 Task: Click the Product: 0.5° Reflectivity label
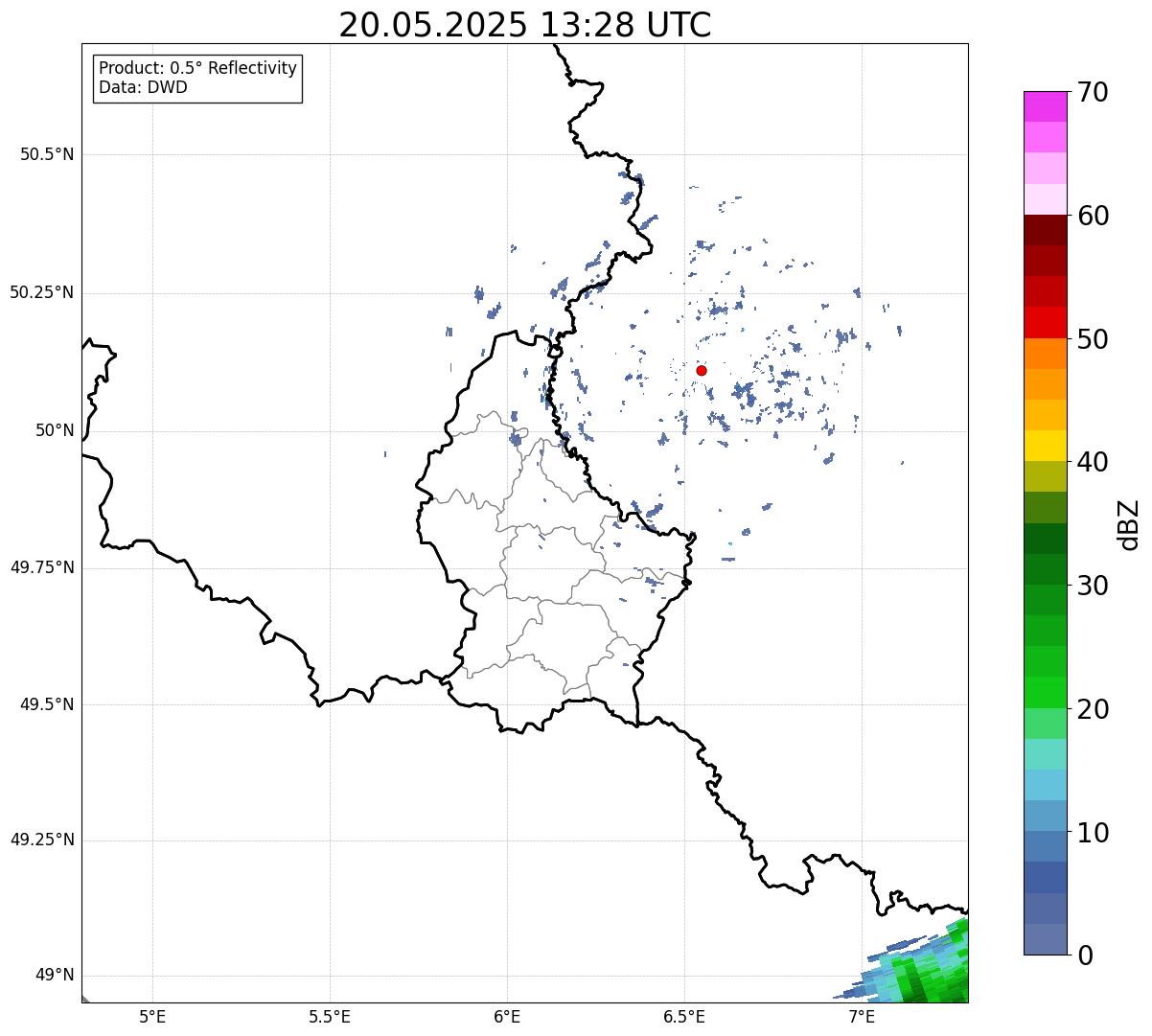tap(198, 69)
